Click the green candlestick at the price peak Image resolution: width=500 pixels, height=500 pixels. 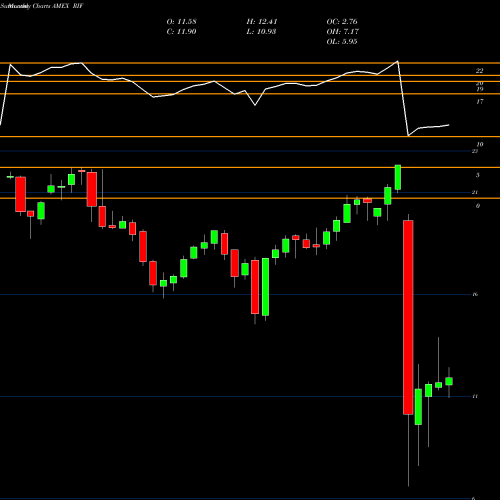point(398,177)
